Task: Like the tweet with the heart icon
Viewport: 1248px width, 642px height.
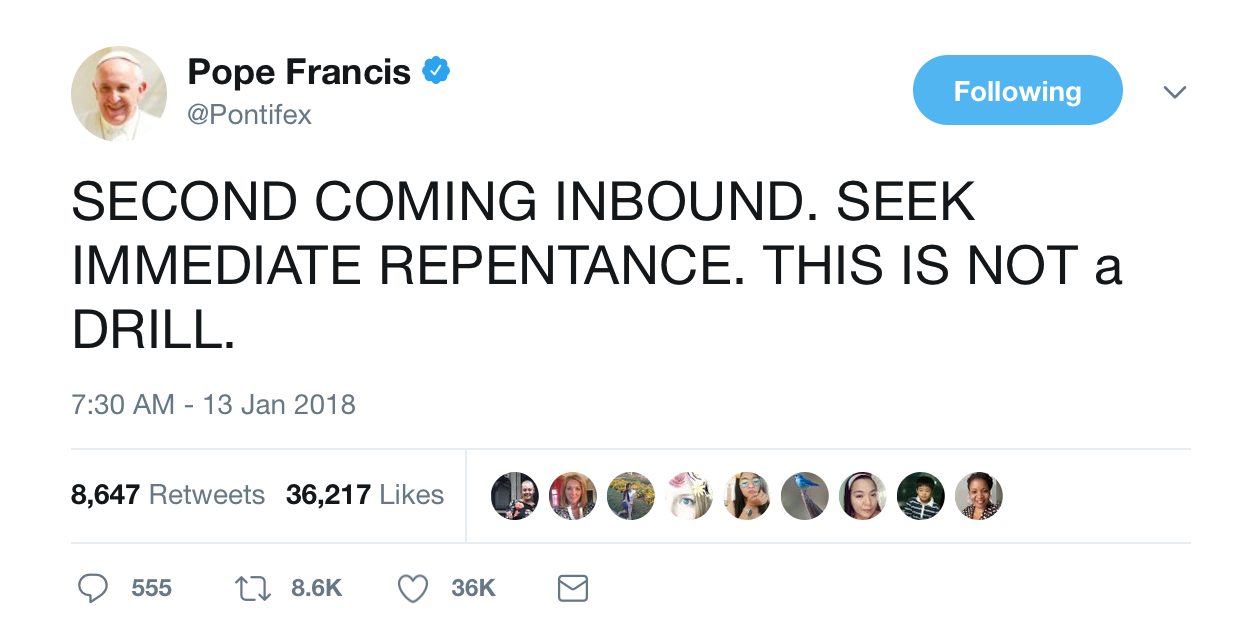Action: [x=413, y=588]
